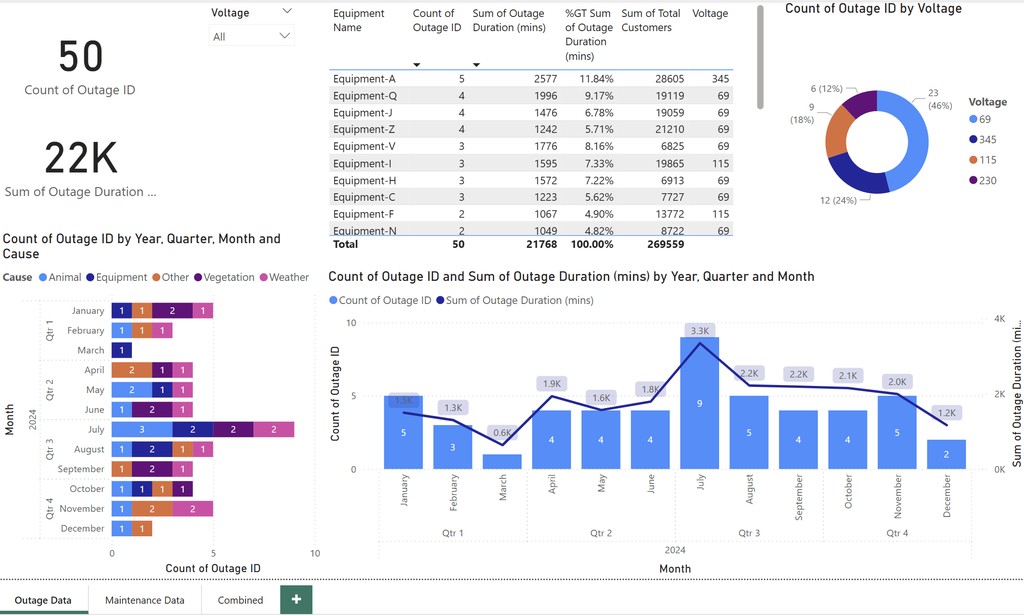Select July Weather segment in stacked bar
Image resolution: width=1024 pixels, height=615 pixels.
(x=274, y=429)
